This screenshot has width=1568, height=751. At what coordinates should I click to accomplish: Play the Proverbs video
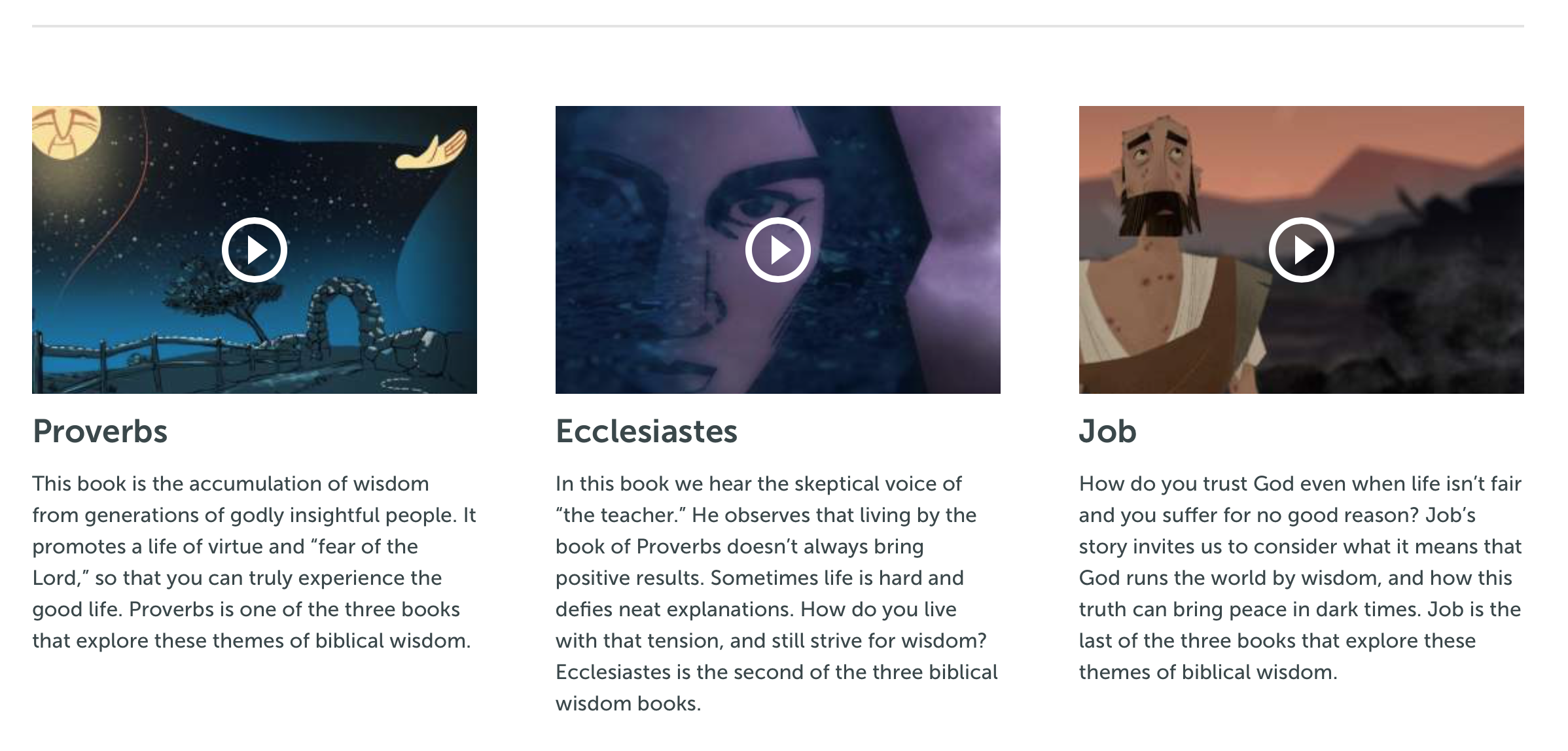pyautogui.click(x=254, y=250)
